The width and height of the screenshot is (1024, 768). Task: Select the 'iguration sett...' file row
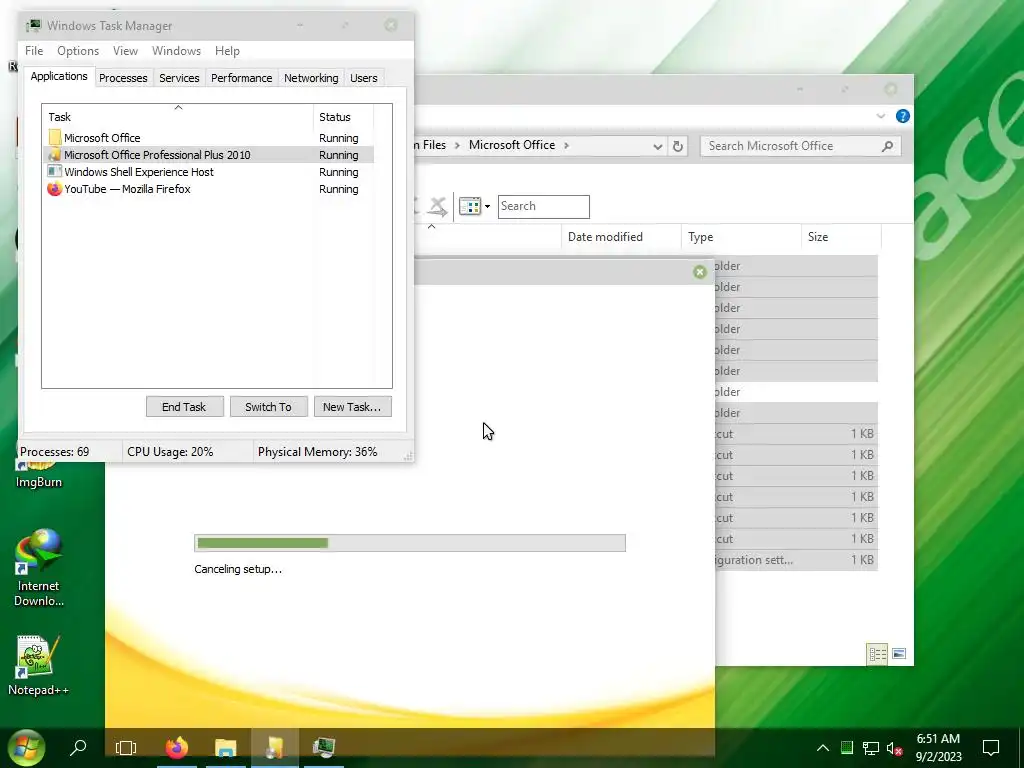(796, 560)
